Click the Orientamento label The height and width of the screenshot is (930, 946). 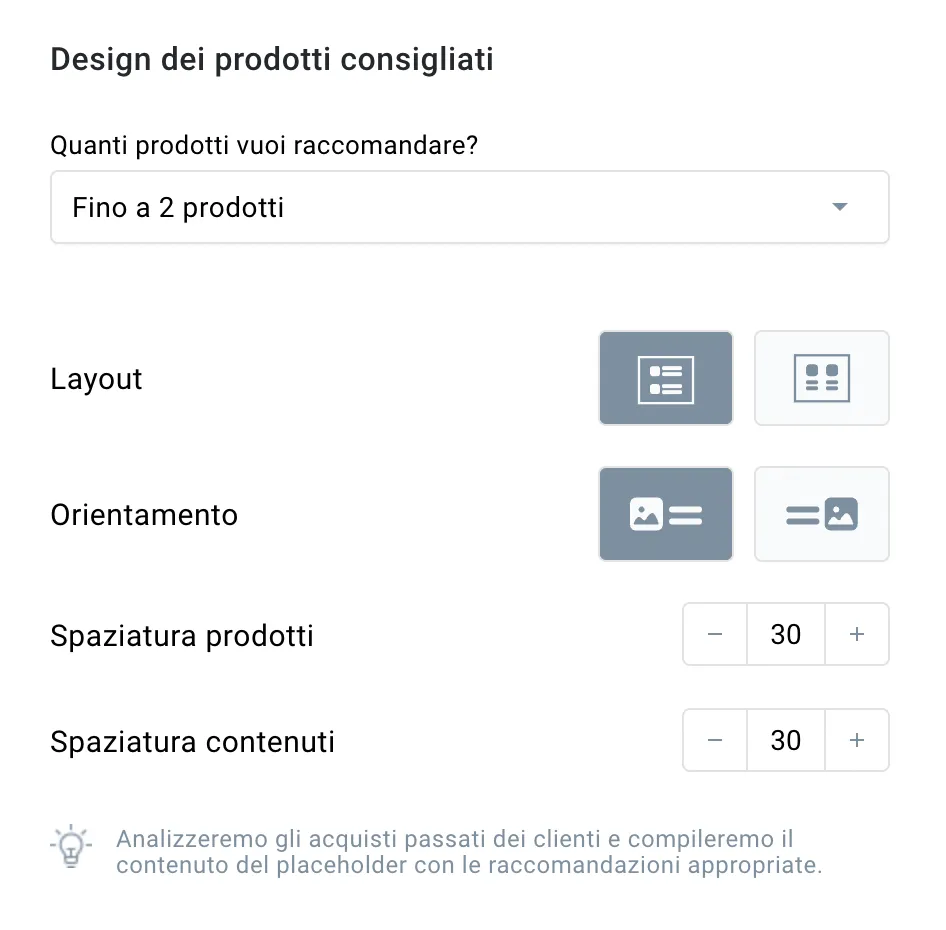pyautogui.click(x=144, y=515)
